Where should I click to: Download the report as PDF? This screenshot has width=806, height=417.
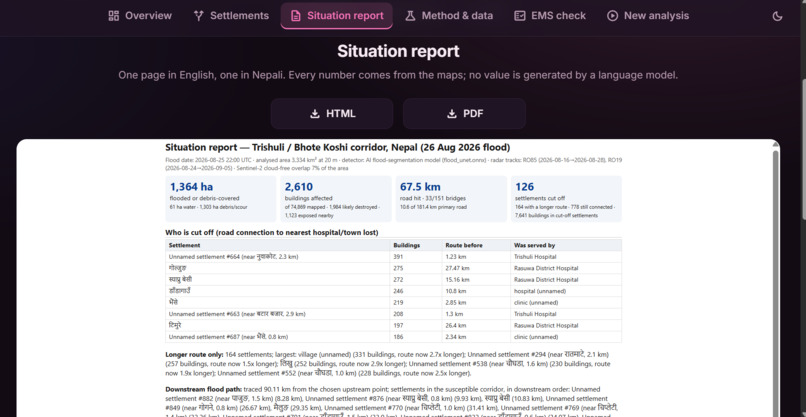point(464,114)
